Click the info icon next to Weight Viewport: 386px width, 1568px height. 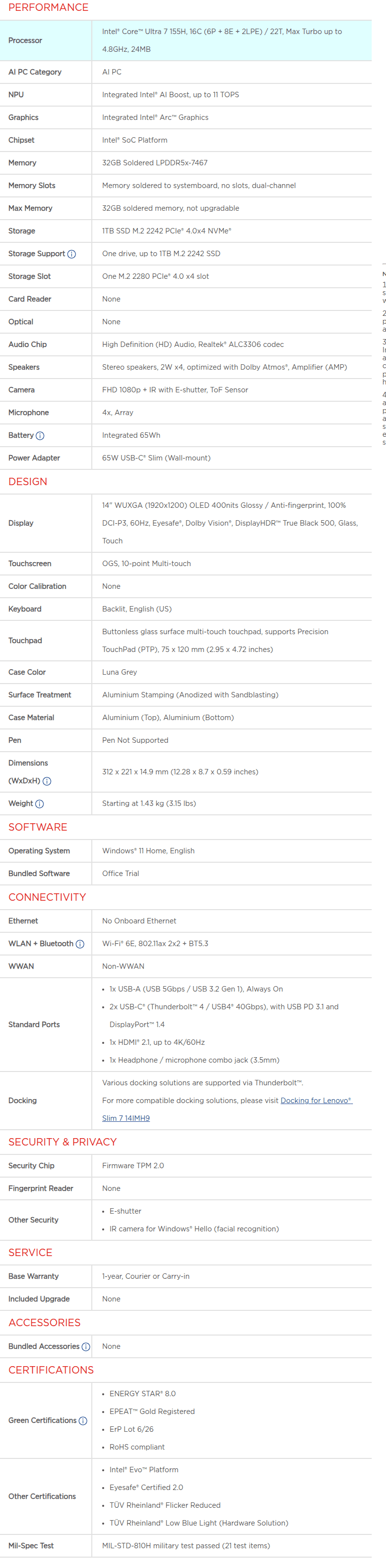pos(39,804)
